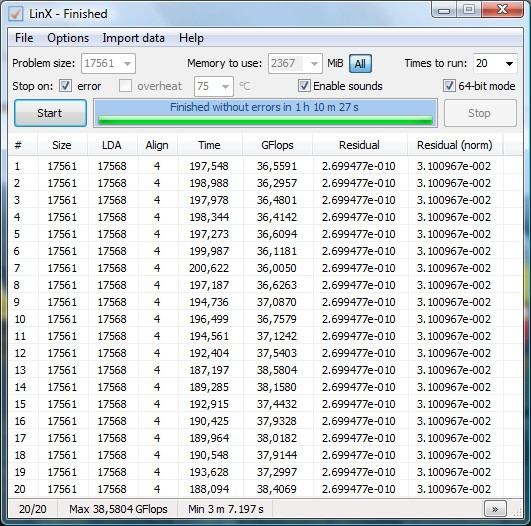Enable the overheat stop checkbox
Screen dimensions: 531x526
125,86
